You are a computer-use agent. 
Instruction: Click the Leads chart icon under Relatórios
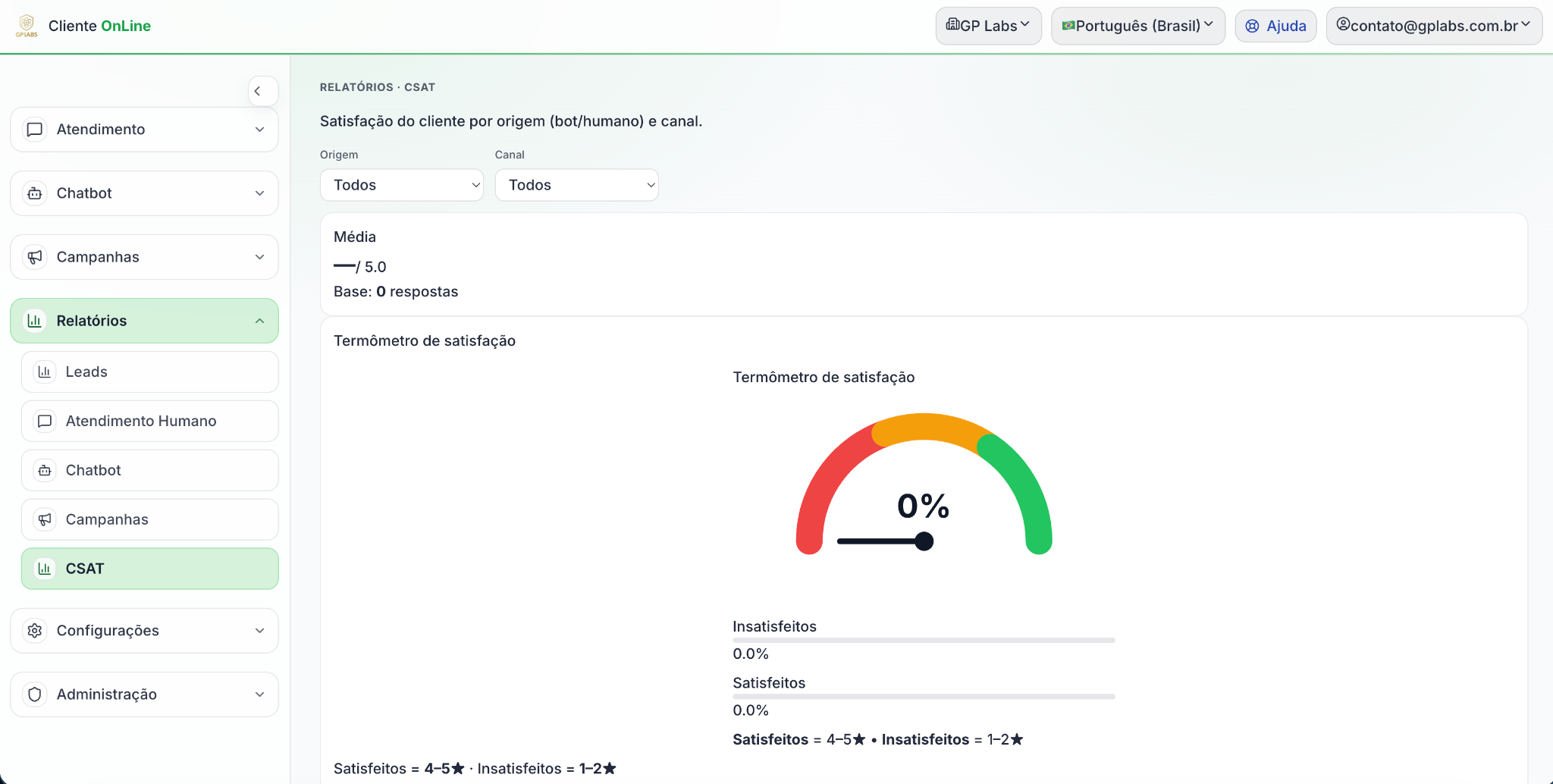pyautogui.click(x=45, y=372)
